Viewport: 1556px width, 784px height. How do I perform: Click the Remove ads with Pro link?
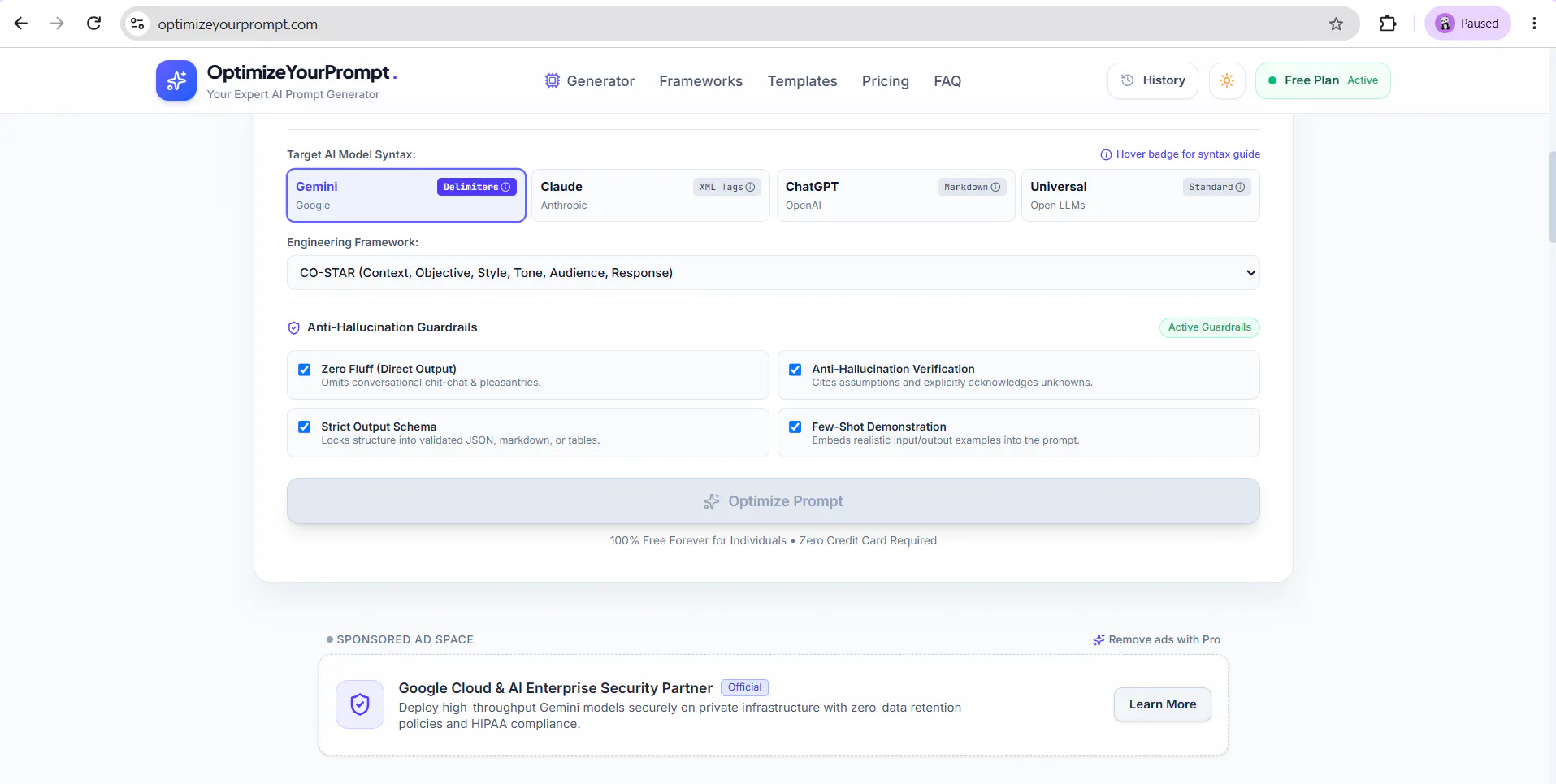coord(1156,640)
